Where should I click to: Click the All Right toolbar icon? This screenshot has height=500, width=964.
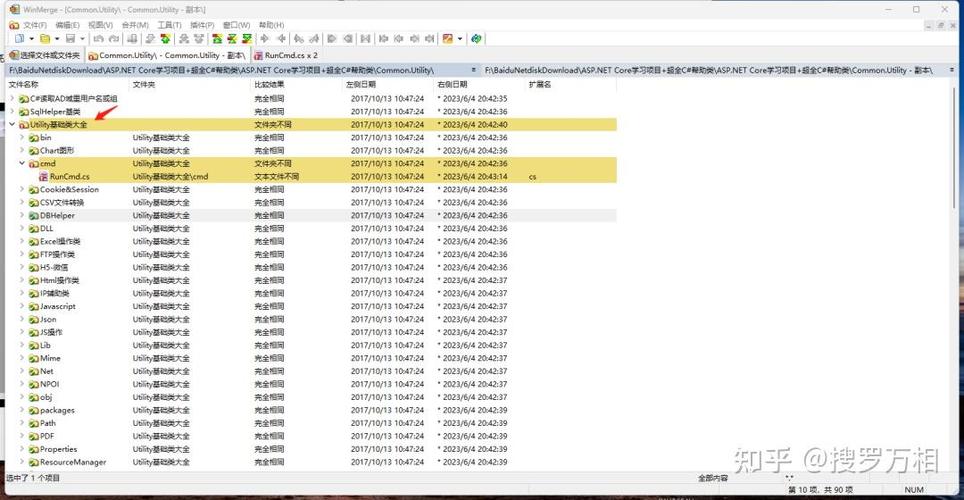click(x=332, y=39)
